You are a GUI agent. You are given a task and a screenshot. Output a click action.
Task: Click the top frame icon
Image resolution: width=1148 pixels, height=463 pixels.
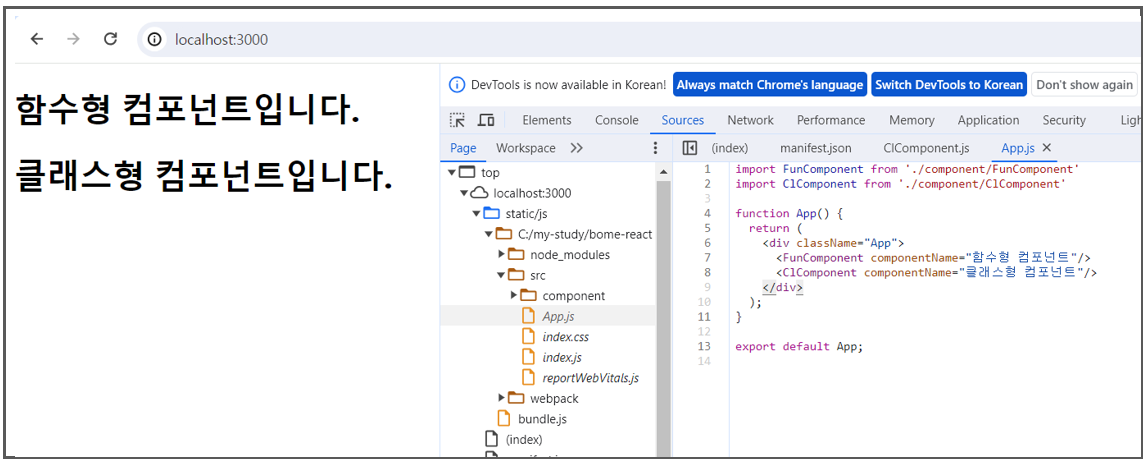[467, 173]
